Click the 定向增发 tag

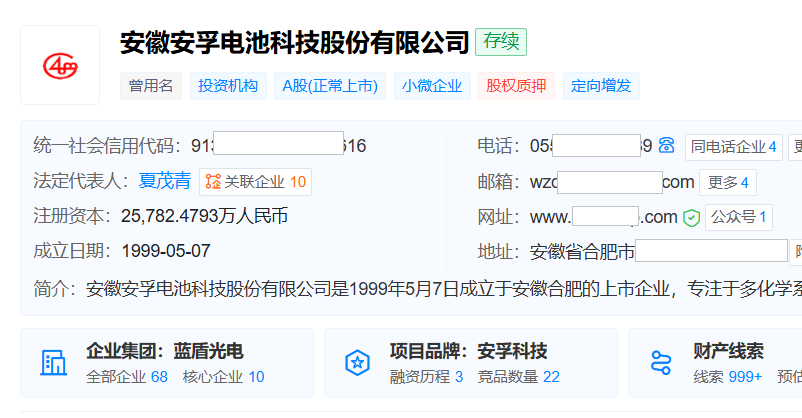point(601,86)
